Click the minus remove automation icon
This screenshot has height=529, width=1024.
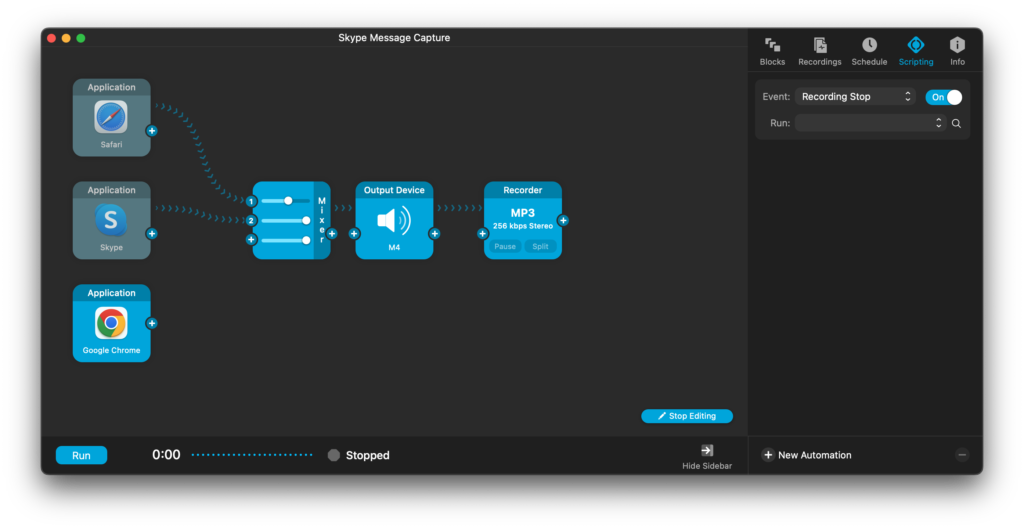[x=962, y=455]
